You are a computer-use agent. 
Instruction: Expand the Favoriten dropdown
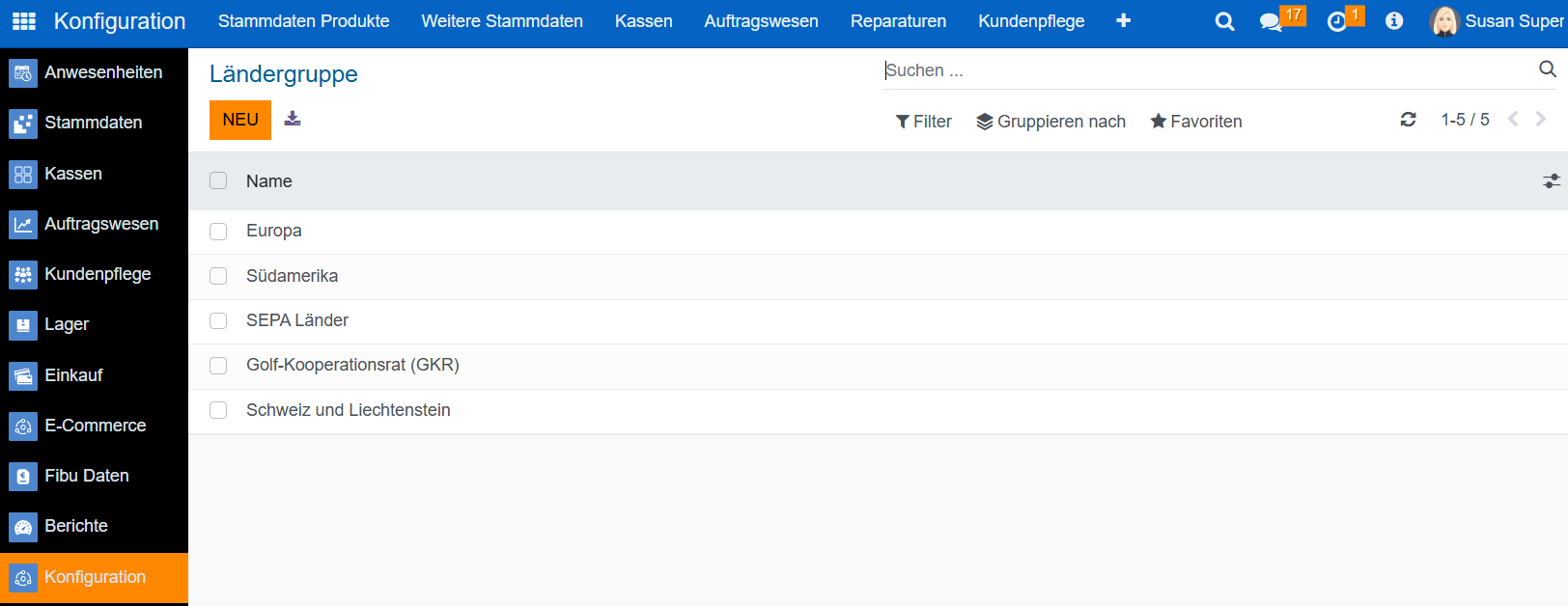coord(1196,122)
